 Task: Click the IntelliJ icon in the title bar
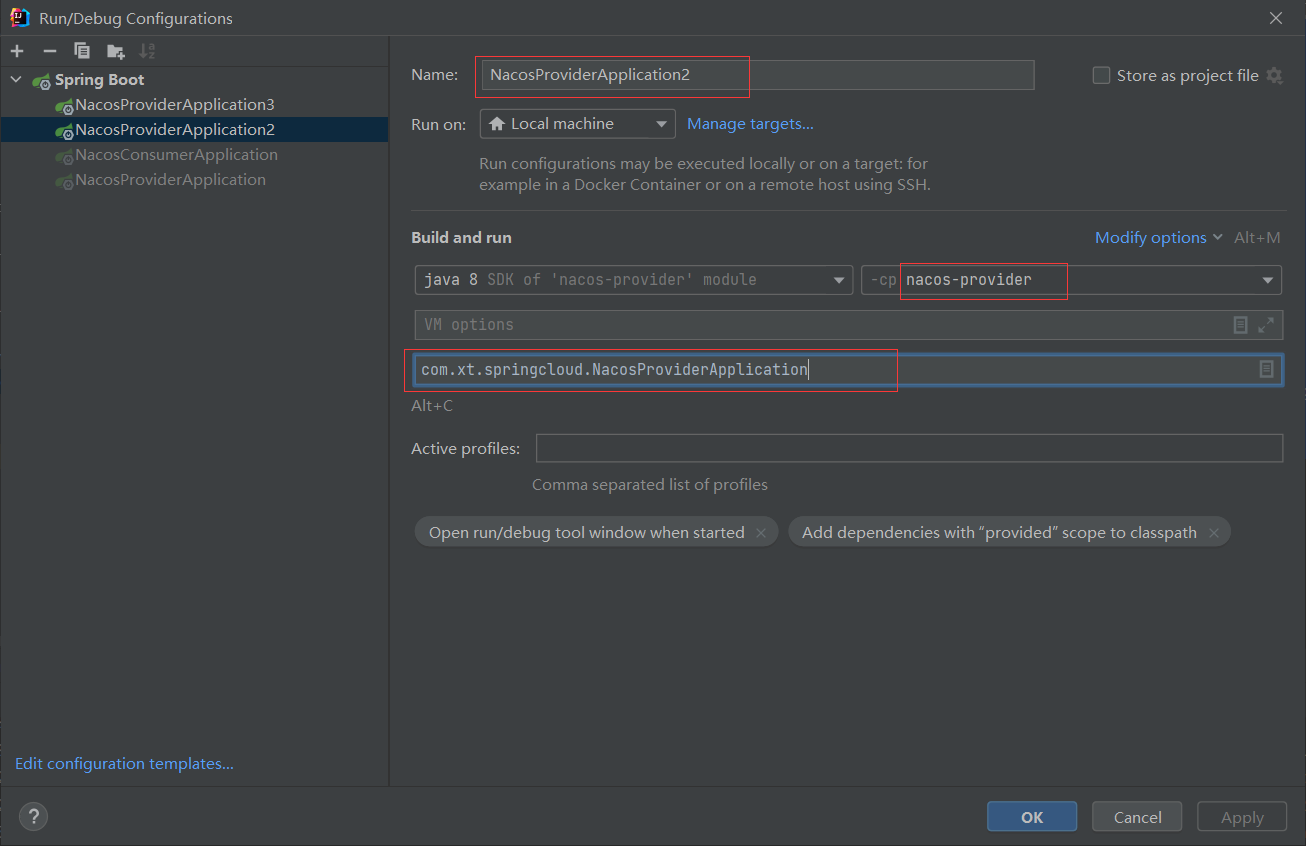tap(19, 18)
